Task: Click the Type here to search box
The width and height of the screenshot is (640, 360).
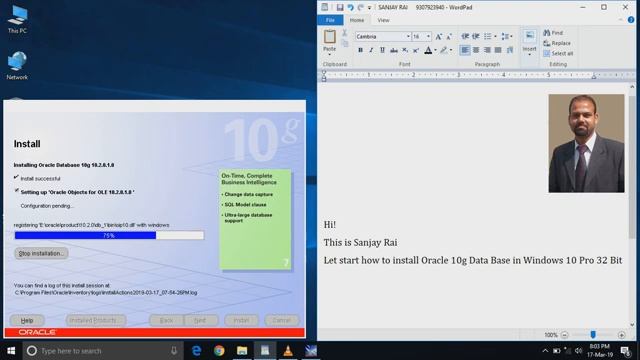Action: point(103,351)
